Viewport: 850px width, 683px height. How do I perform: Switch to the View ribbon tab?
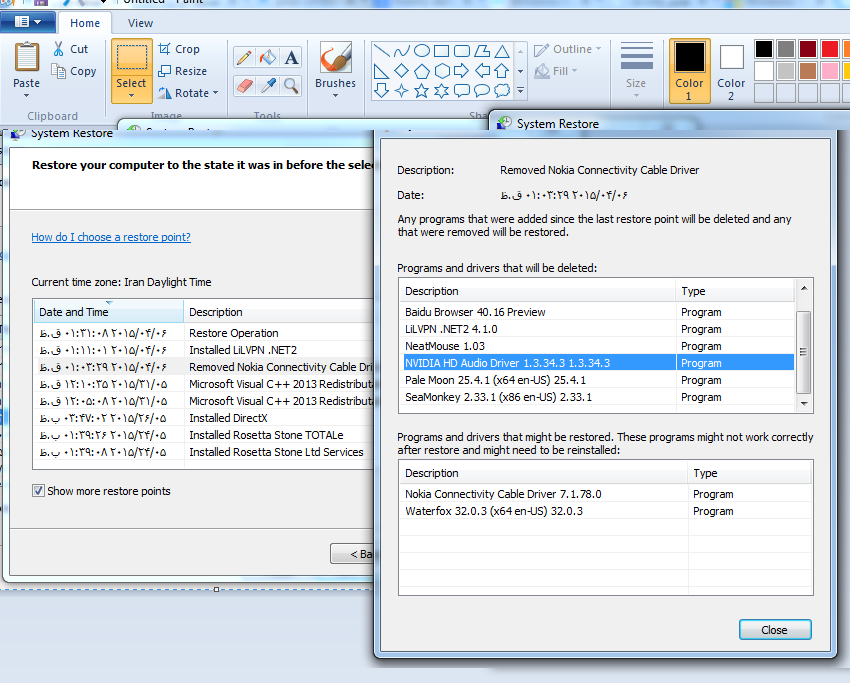140,23
